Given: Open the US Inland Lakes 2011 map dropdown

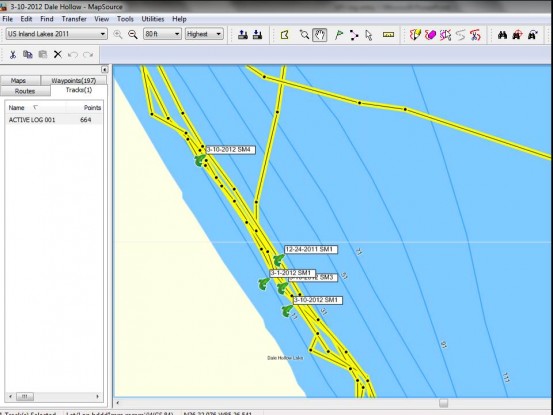Looking at the screenshot, I should 56,34.
